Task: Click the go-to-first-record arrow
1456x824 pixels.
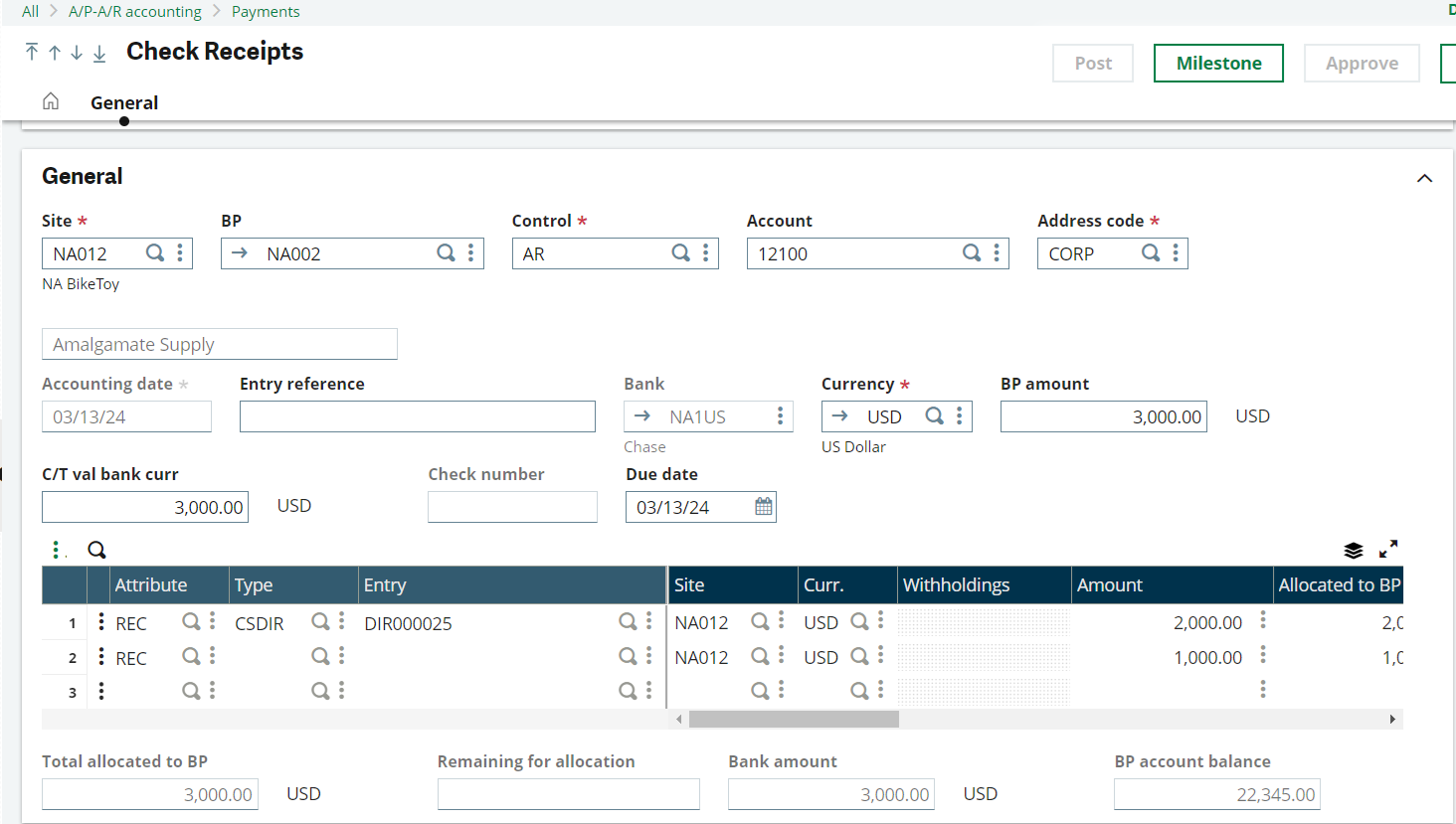Action: (31, 54)
